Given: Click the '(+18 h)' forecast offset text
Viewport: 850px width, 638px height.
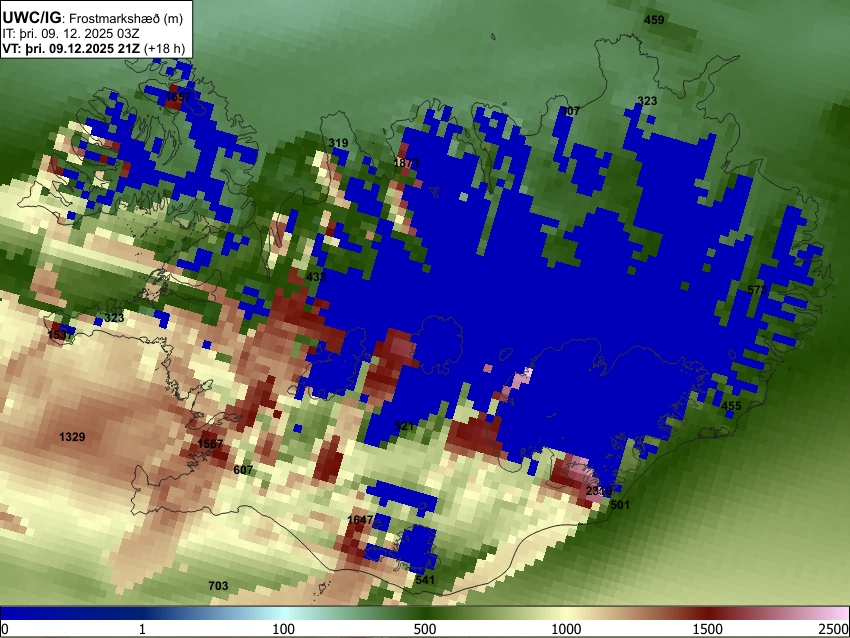Looking at the screenshot, I should click(x=164, y=48).
